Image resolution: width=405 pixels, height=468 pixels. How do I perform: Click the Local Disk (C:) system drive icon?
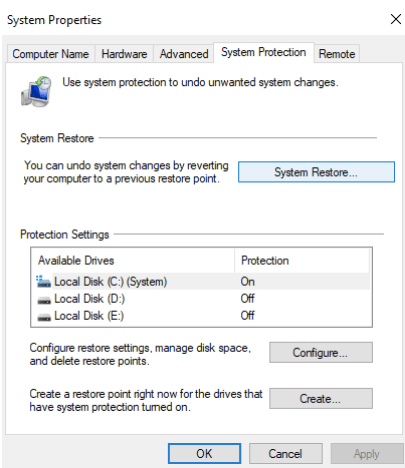coord(43,282)
